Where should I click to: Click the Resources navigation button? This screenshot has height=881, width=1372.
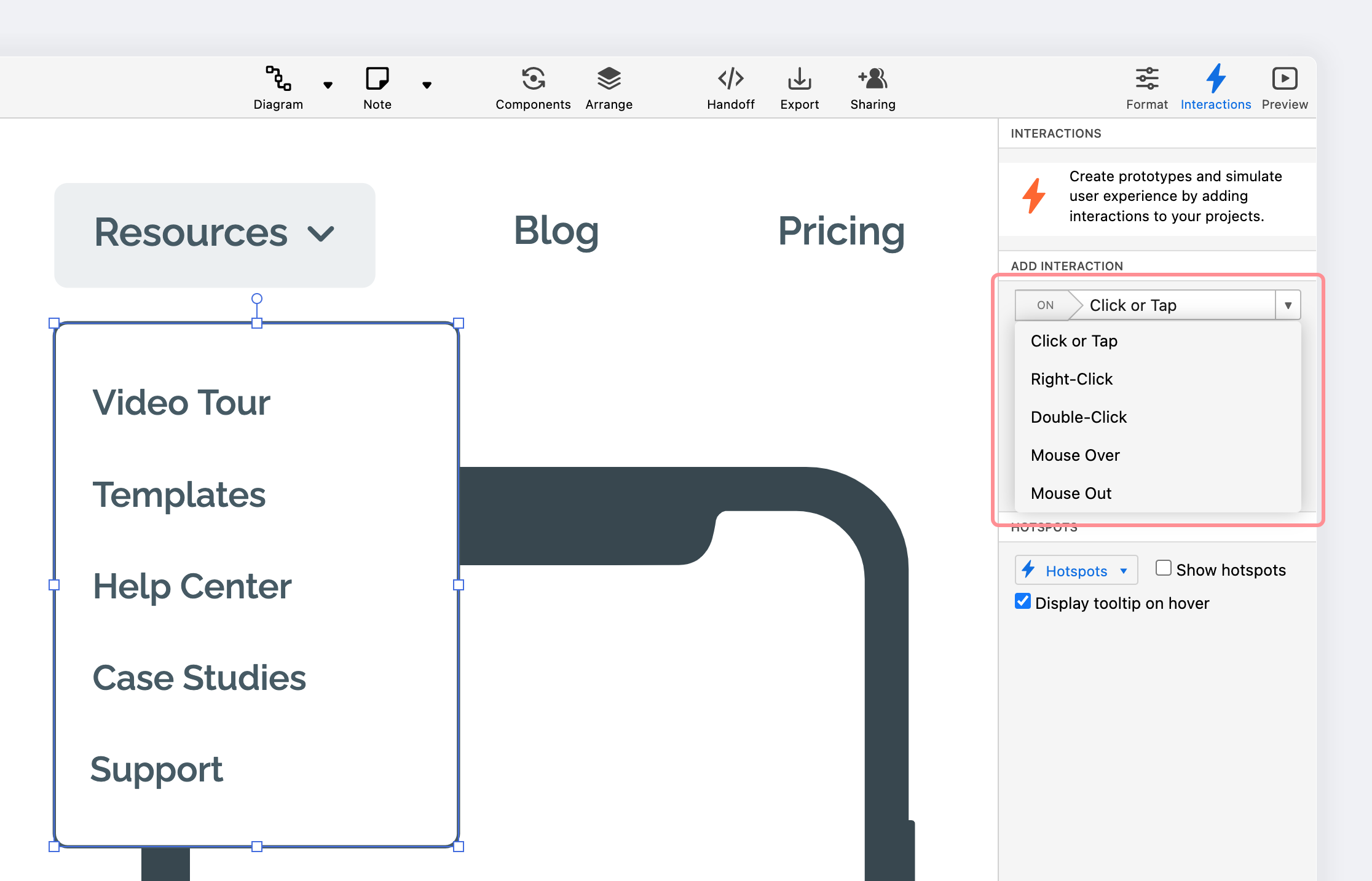(215, 235)
